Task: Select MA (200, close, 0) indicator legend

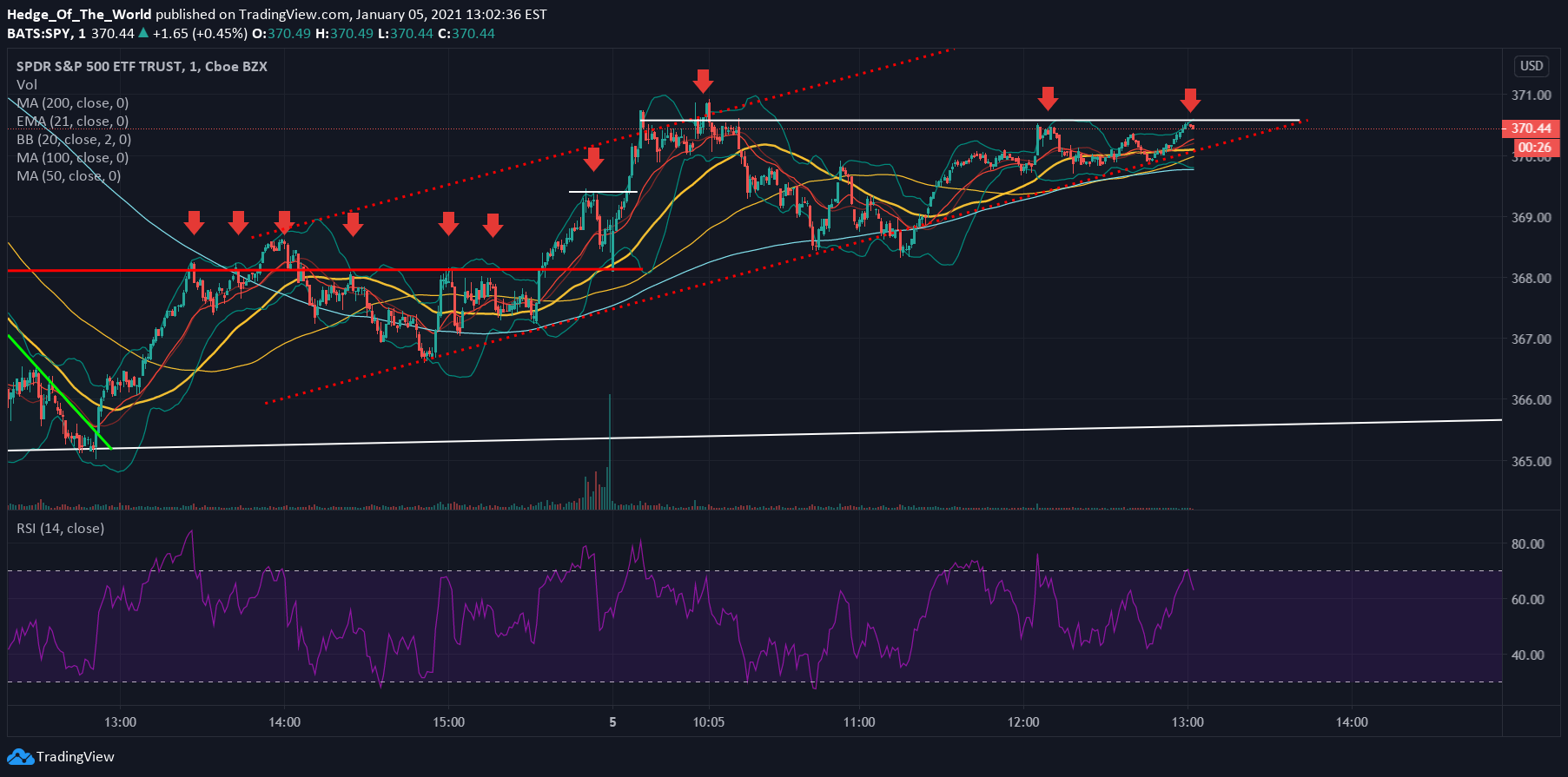Action: pyautogui.click(x=73, y=102)
